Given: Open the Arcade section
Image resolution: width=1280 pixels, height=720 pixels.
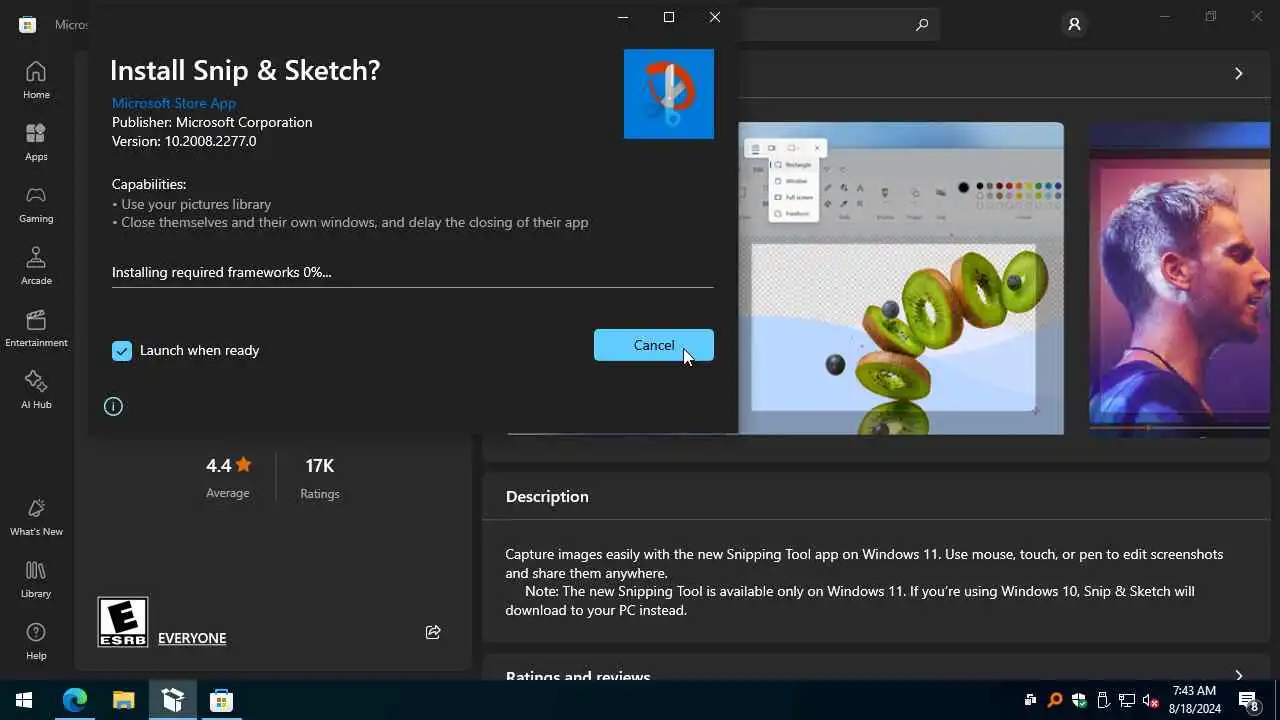Looking at the screenshot, I should pyautogui.click(x=36, y=266).
